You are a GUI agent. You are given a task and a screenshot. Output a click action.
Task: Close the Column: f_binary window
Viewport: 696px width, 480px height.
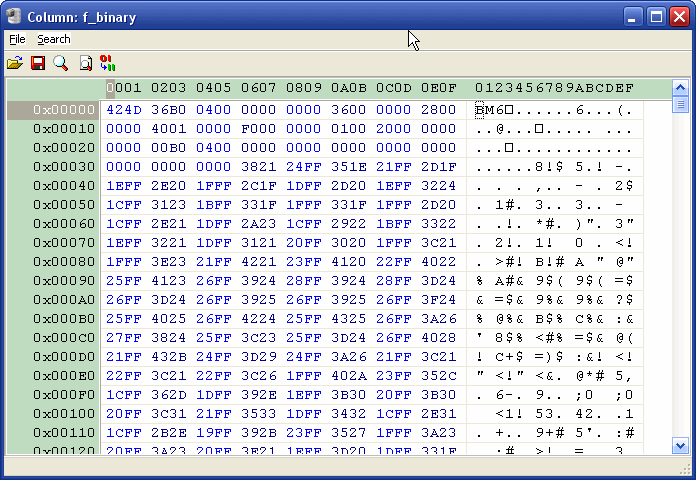point(680,17)
